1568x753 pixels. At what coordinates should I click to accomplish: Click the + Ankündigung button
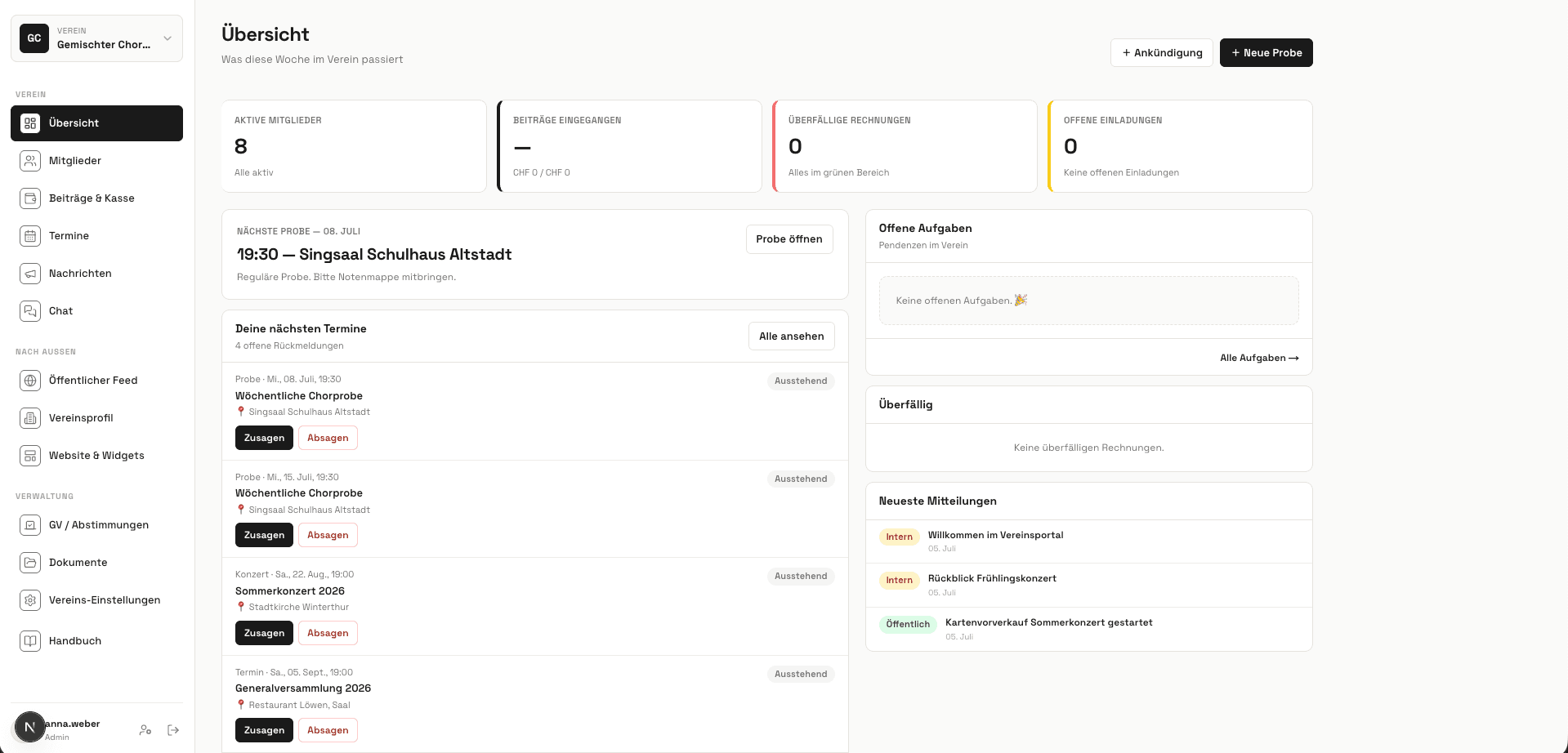coord(1162,53)
